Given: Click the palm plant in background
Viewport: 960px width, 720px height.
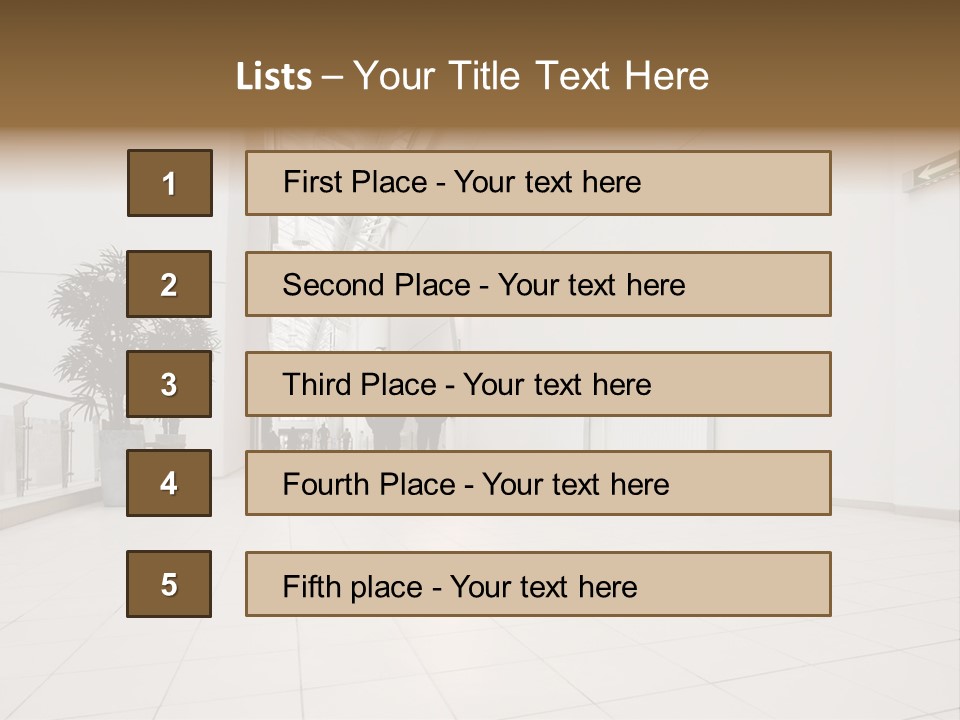Looking at the screenshot, I should point(122,343).
